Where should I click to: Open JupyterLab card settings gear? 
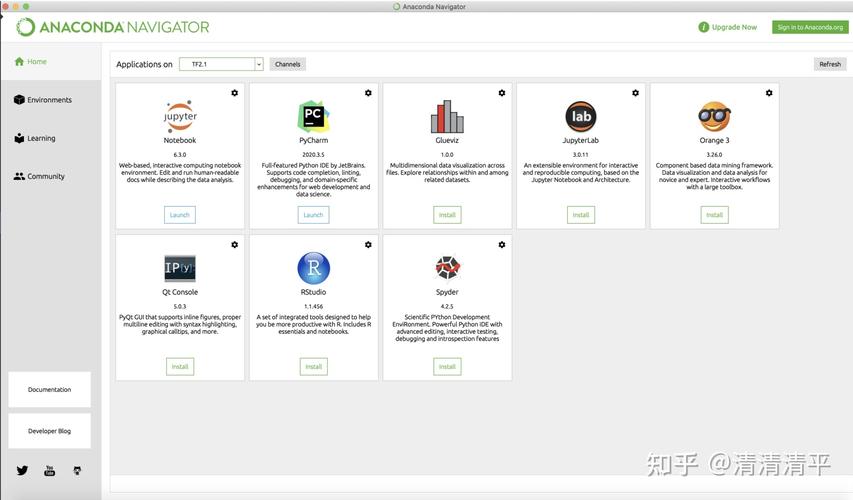pyautogui.click(x=635, y=93)
